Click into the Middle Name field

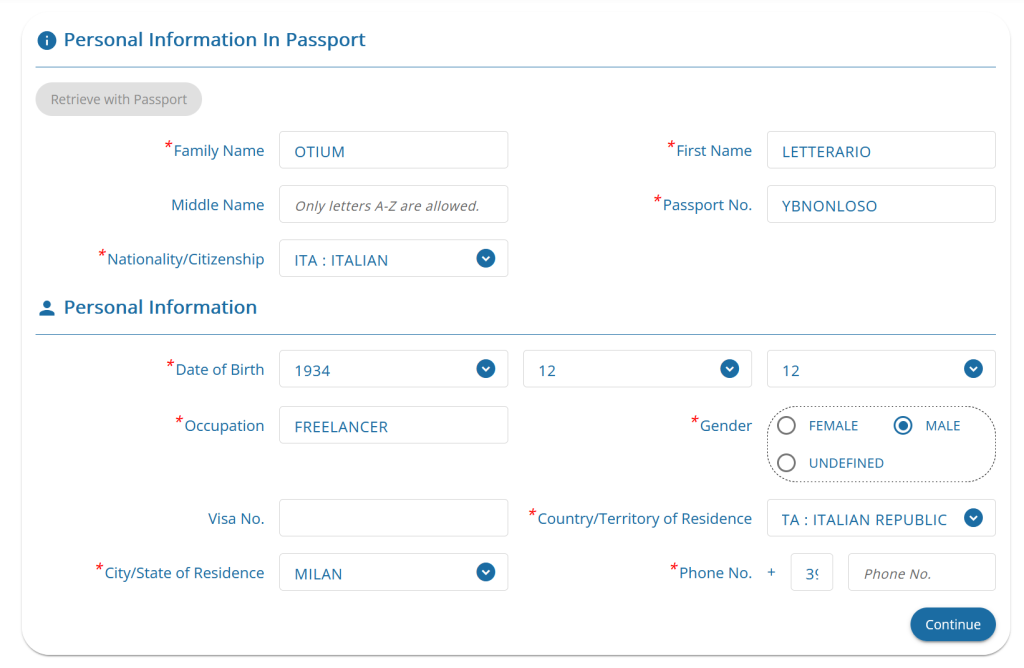(x=394, y=204)
